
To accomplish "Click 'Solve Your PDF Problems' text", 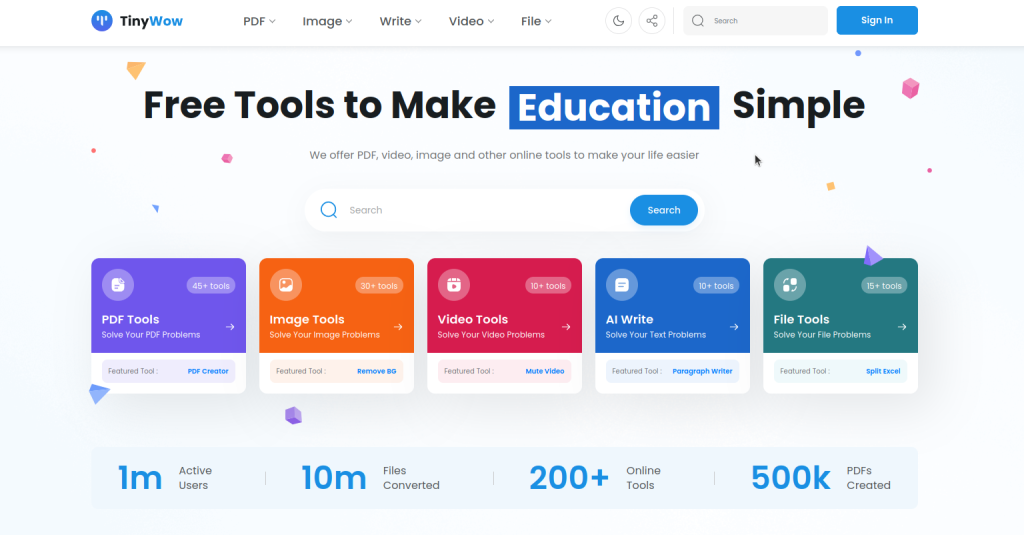I will click(151, 334).
